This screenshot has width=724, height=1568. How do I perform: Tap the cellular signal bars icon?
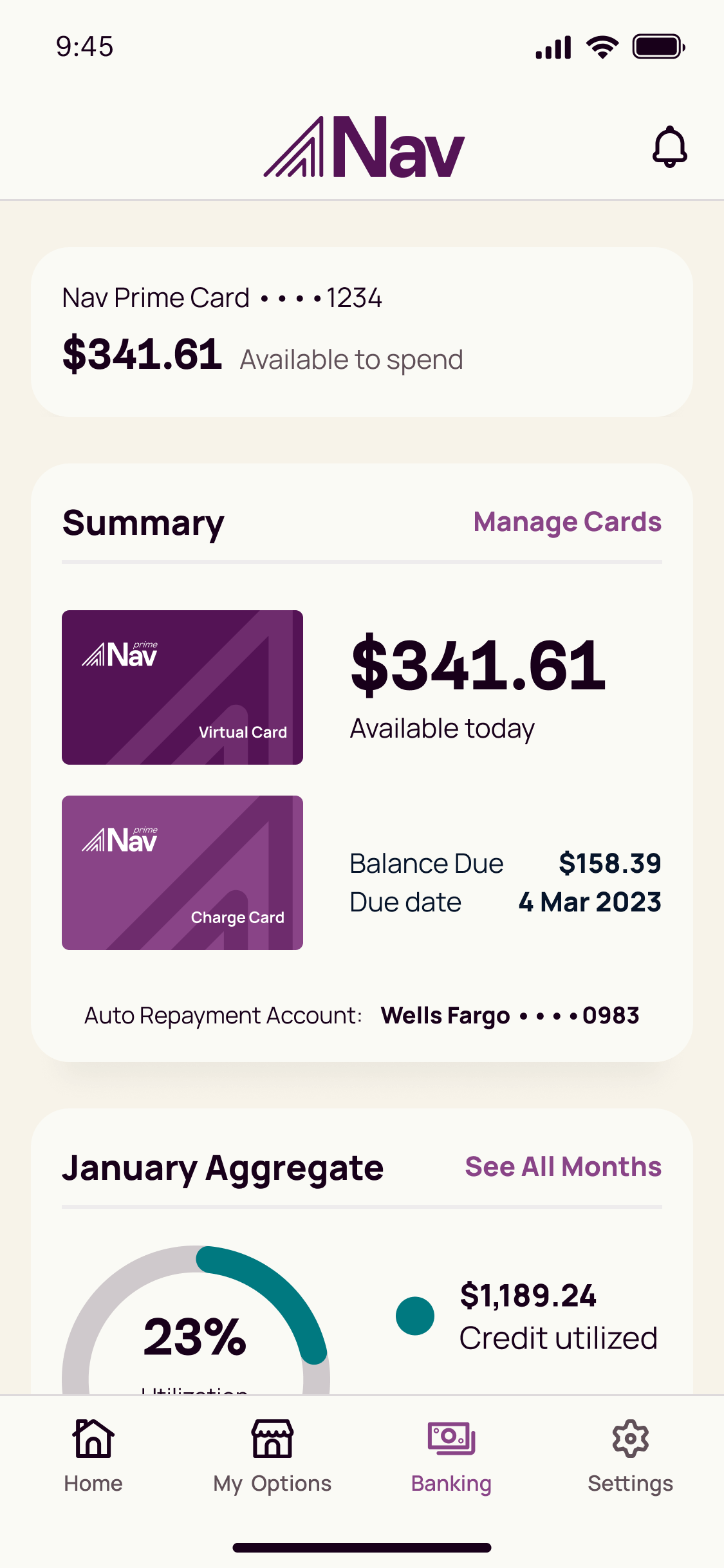(x=553, y=48)
